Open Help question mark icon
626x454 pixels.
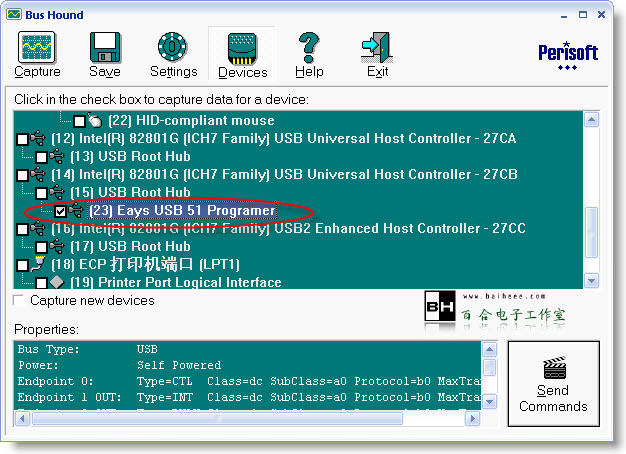(x=309, y=47)
